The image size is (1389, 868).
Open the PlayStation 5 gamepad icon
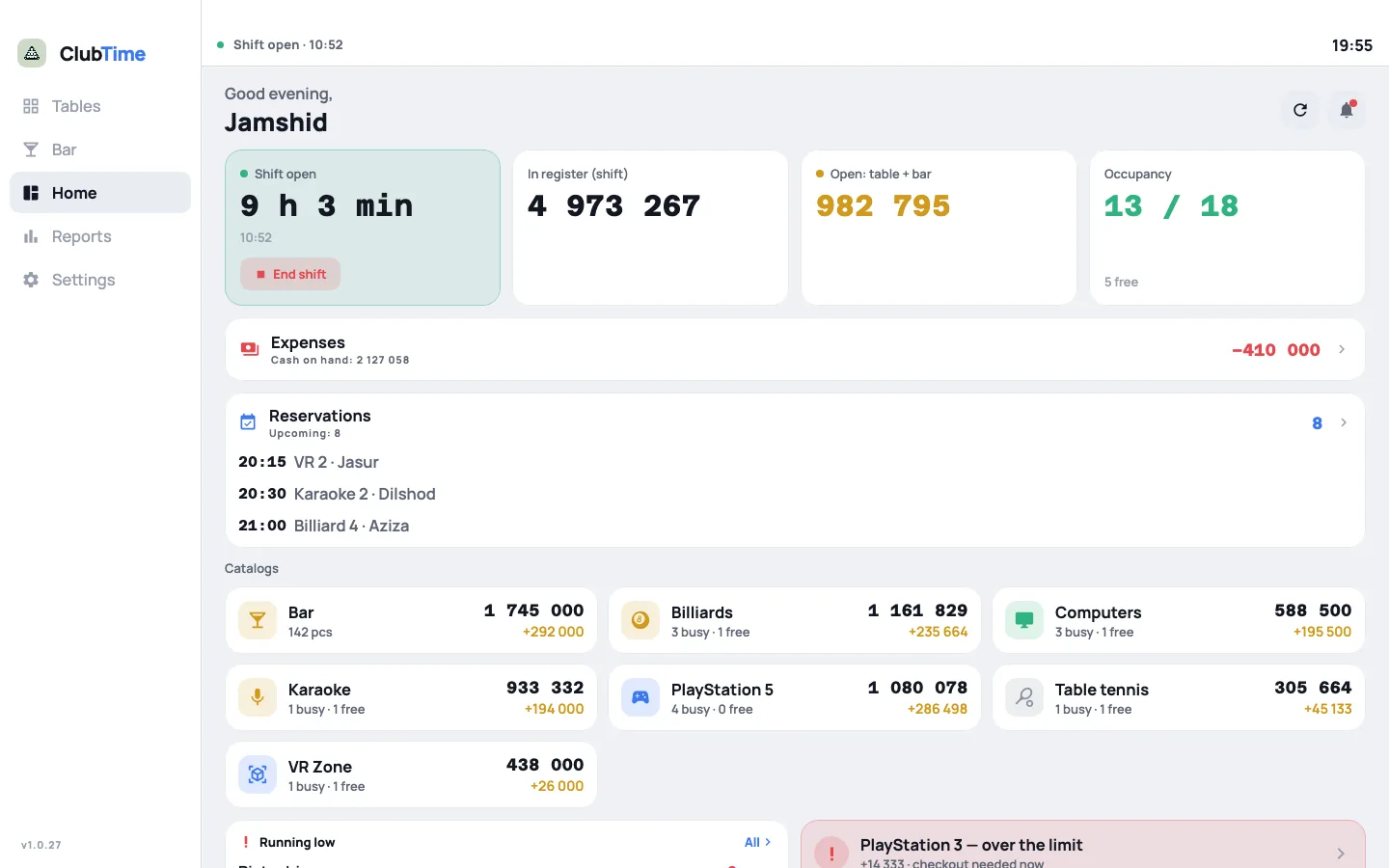point(640,697)
